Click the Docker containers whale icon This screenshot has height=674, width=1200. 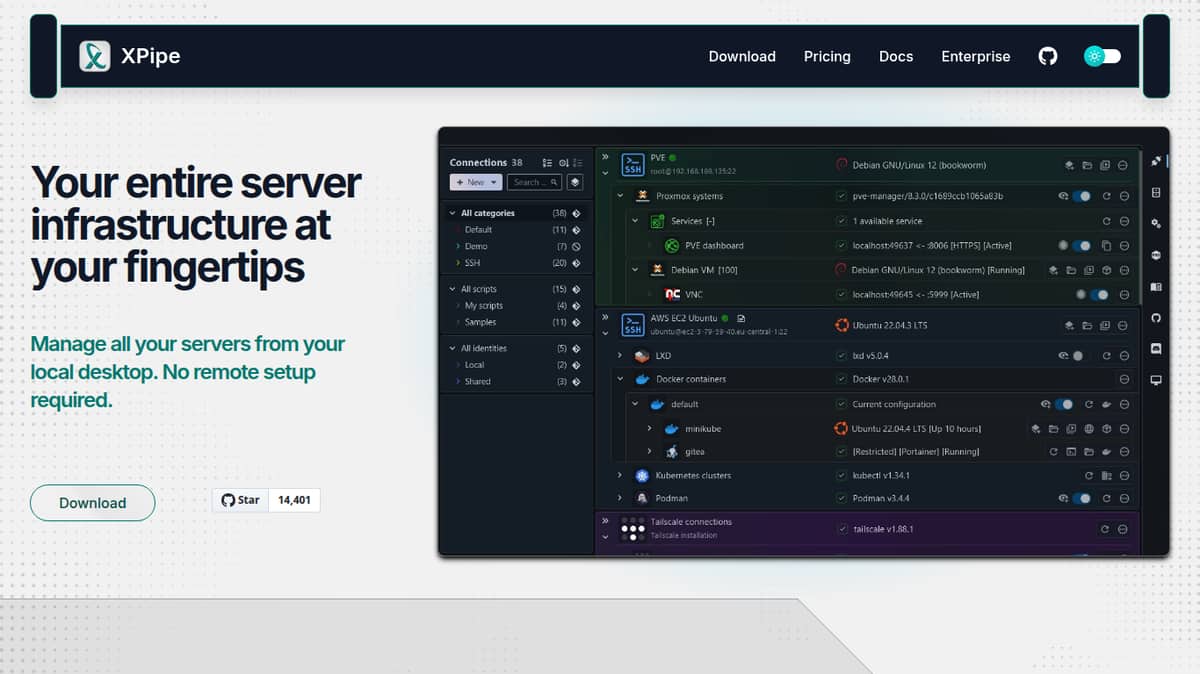[x=642, y=379]
